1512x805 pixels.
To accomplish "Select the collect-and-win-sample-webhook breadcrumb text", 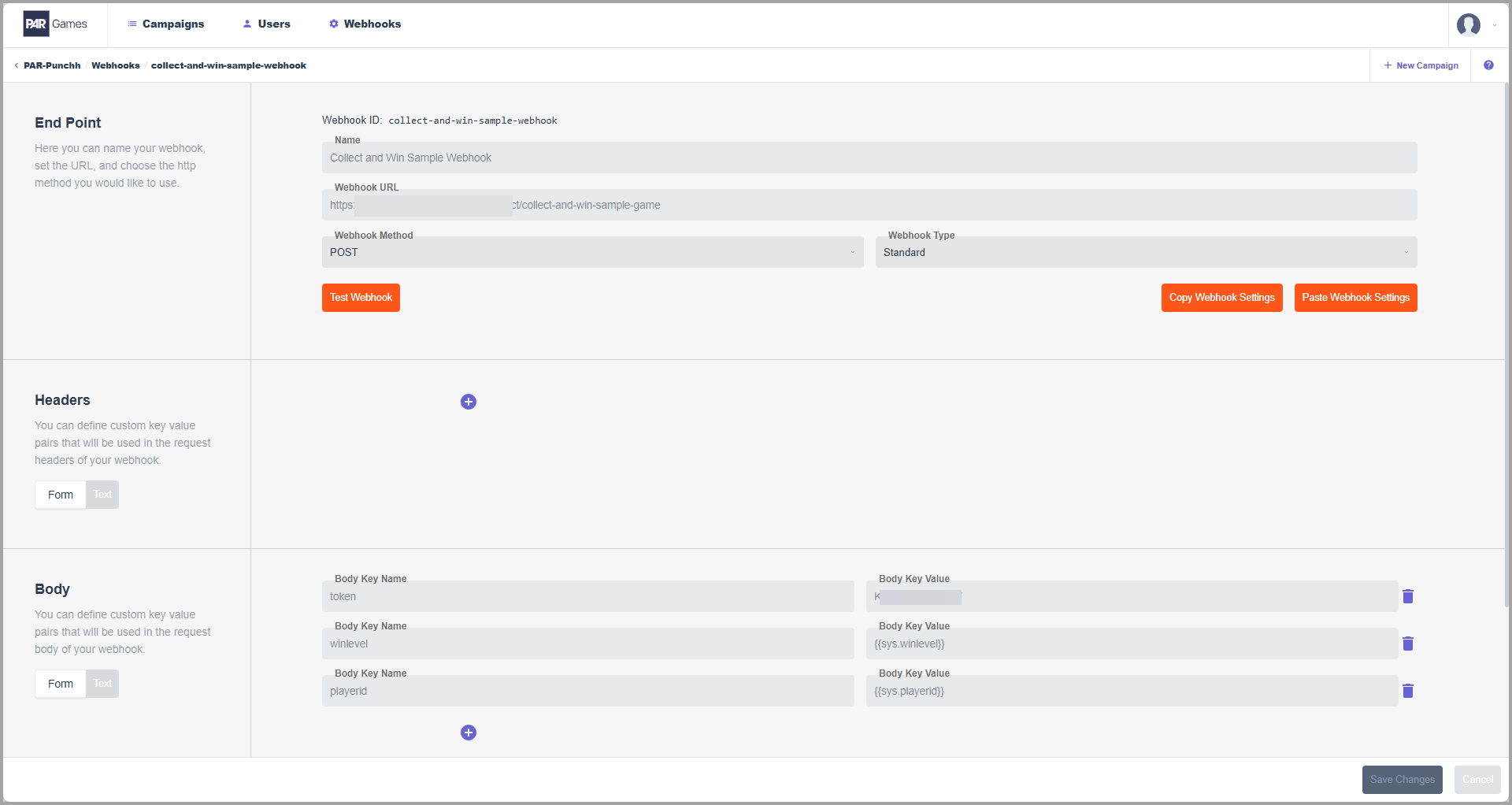I will [228, 65].
